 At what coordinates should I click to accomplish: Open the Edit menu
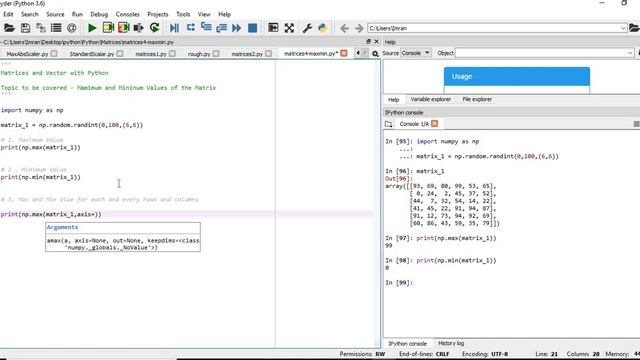(8, 14)
